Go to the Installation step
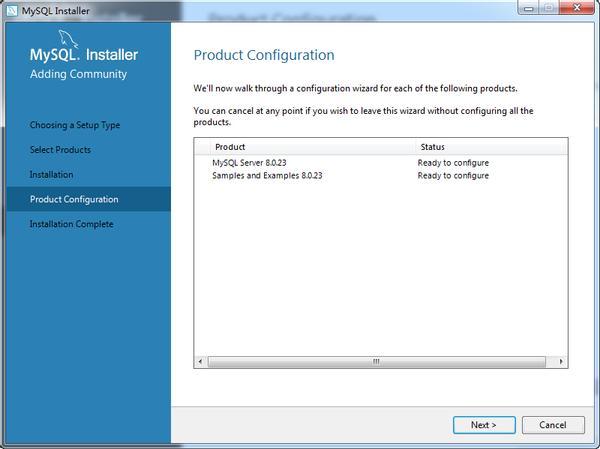Screen dimensions: 600x449 coord(51,175)
